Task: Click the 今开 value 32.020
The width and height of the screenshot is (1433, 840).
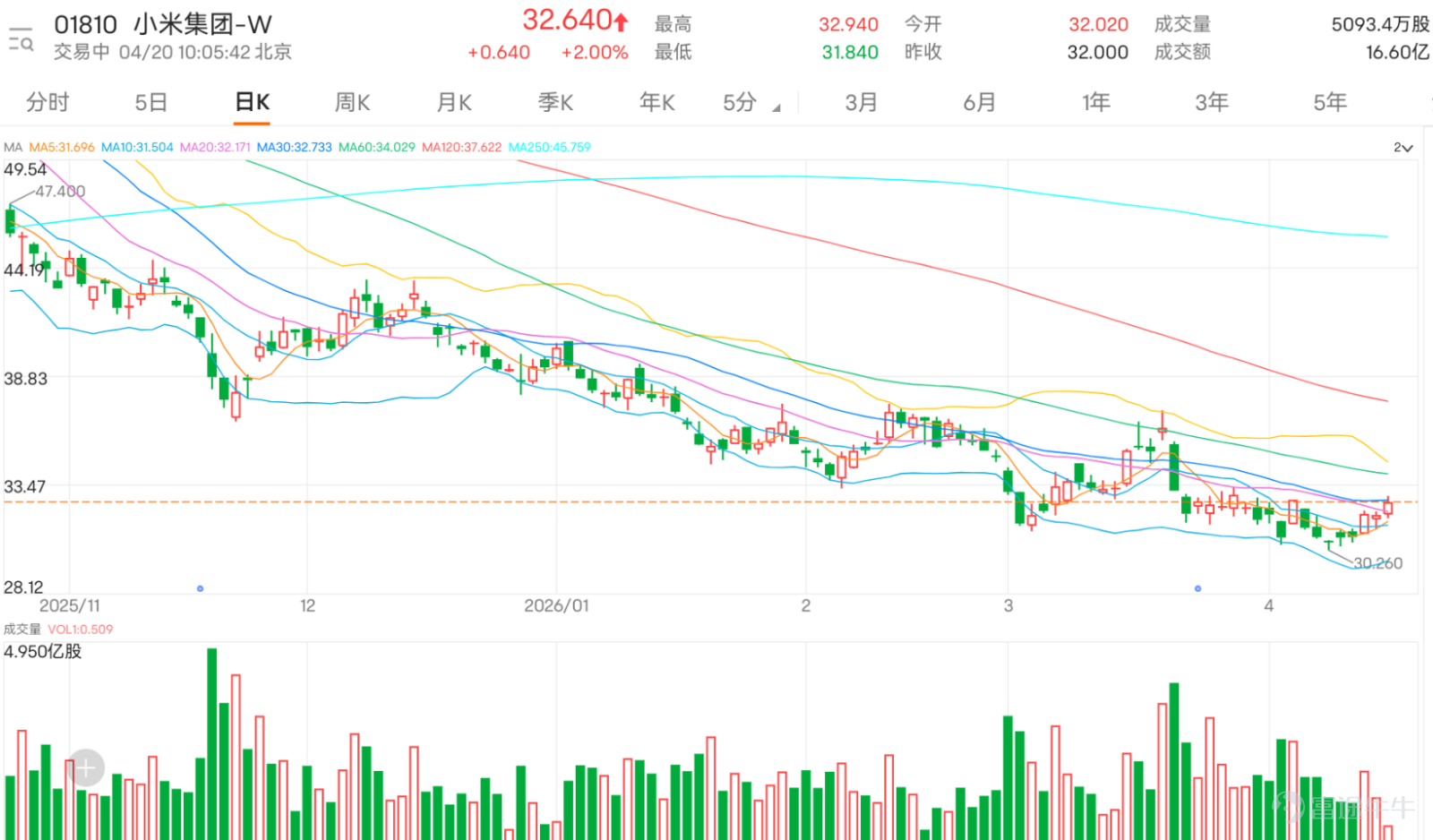Action: [1098, 25]
